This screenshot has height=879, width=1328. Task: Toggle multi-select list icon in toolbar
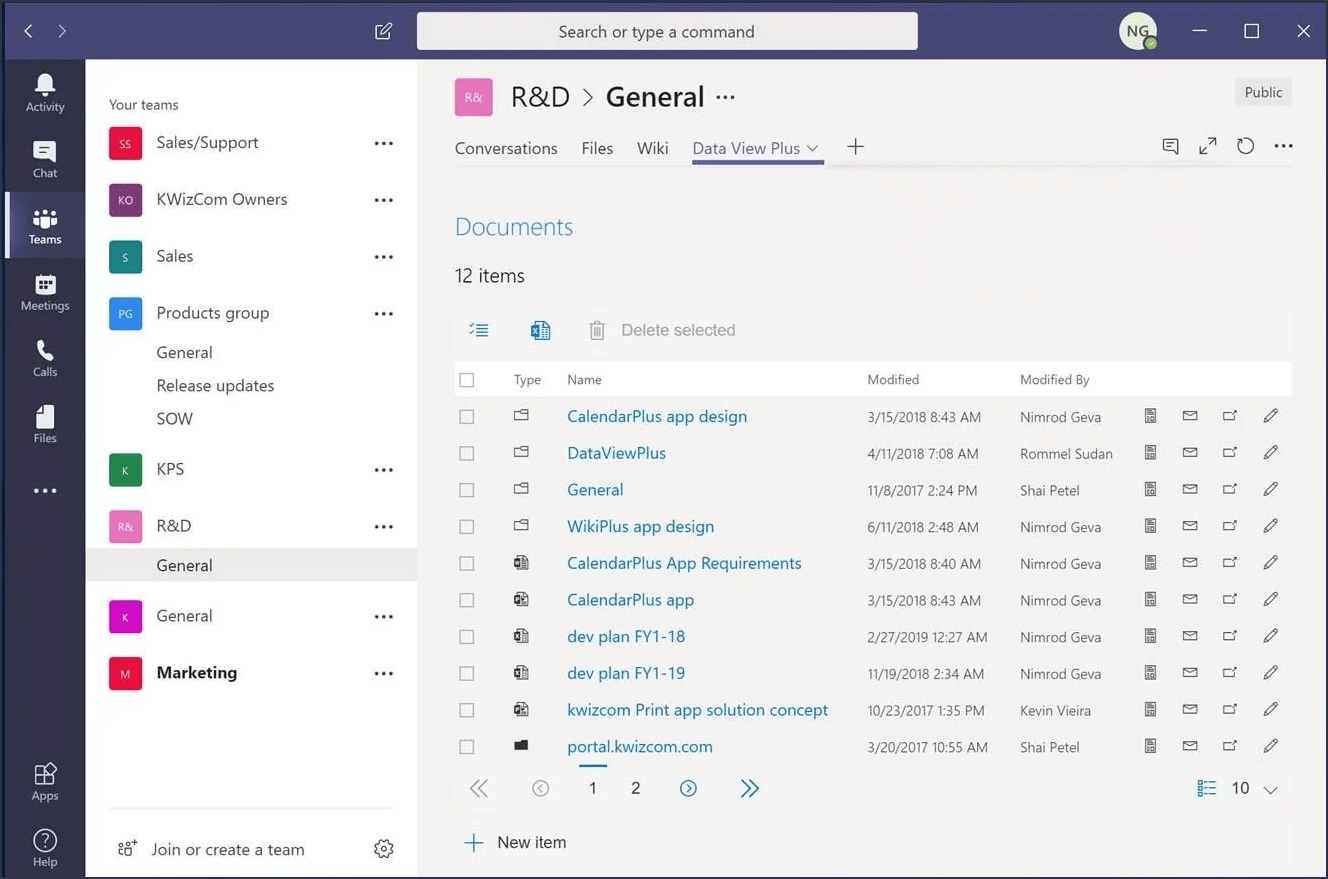[479, 330]
